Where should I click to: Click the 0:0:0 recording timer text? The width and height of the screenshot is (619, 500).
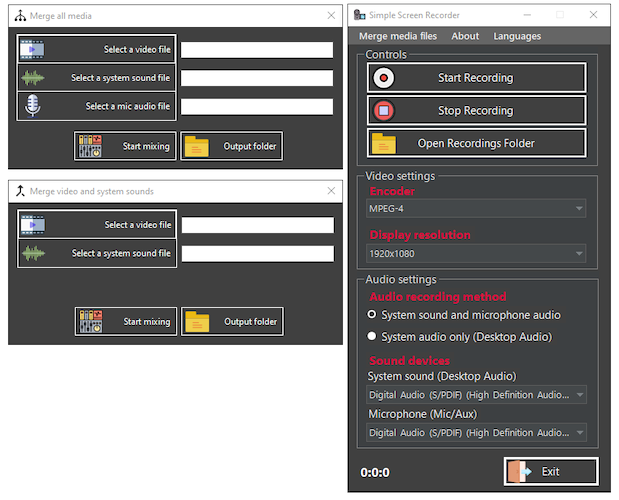[x=375, y=472]
